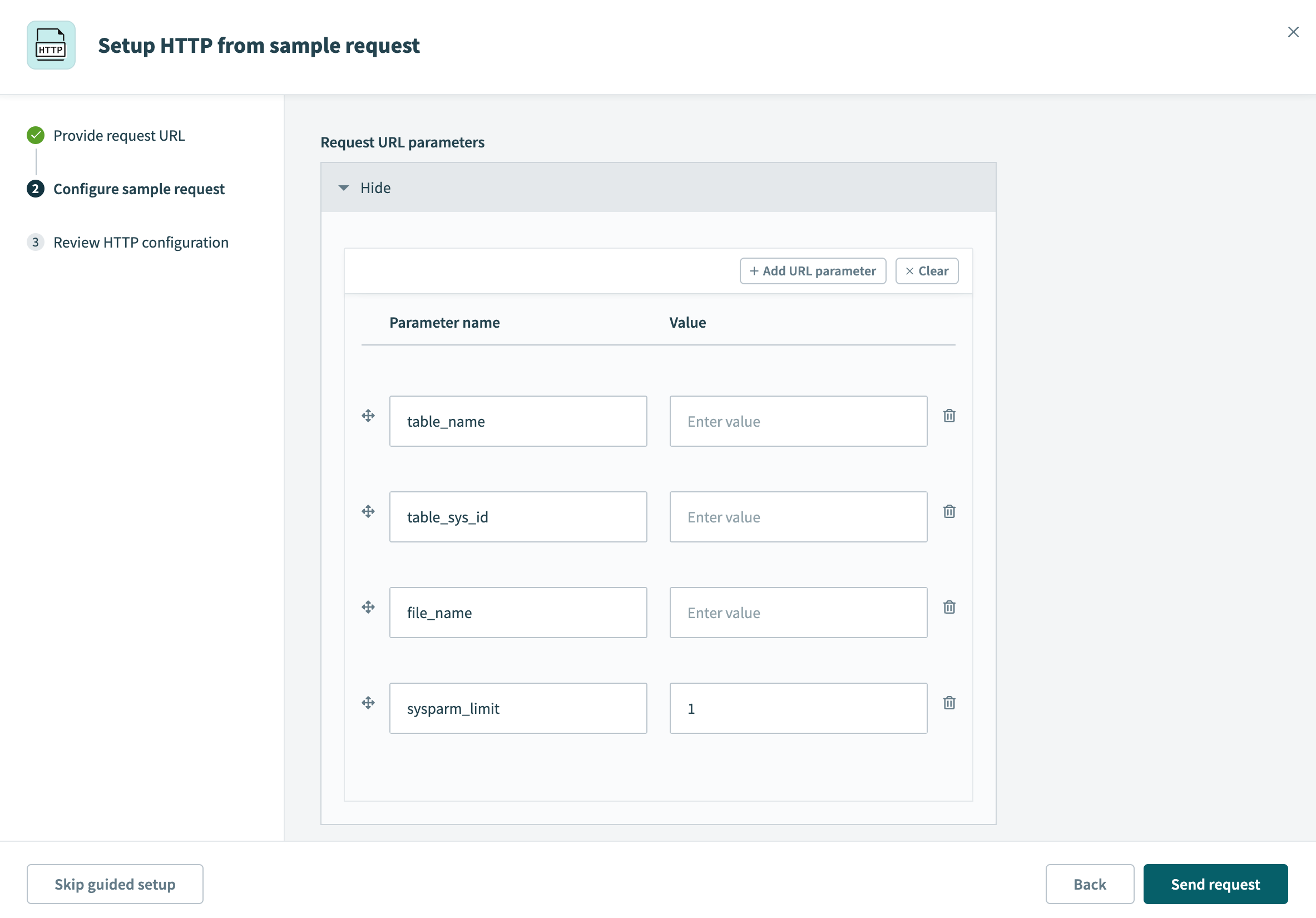Delete the sysparm_limit parameter row
The height and width of the screenshot is (918, 1316).
click(950, 702)
